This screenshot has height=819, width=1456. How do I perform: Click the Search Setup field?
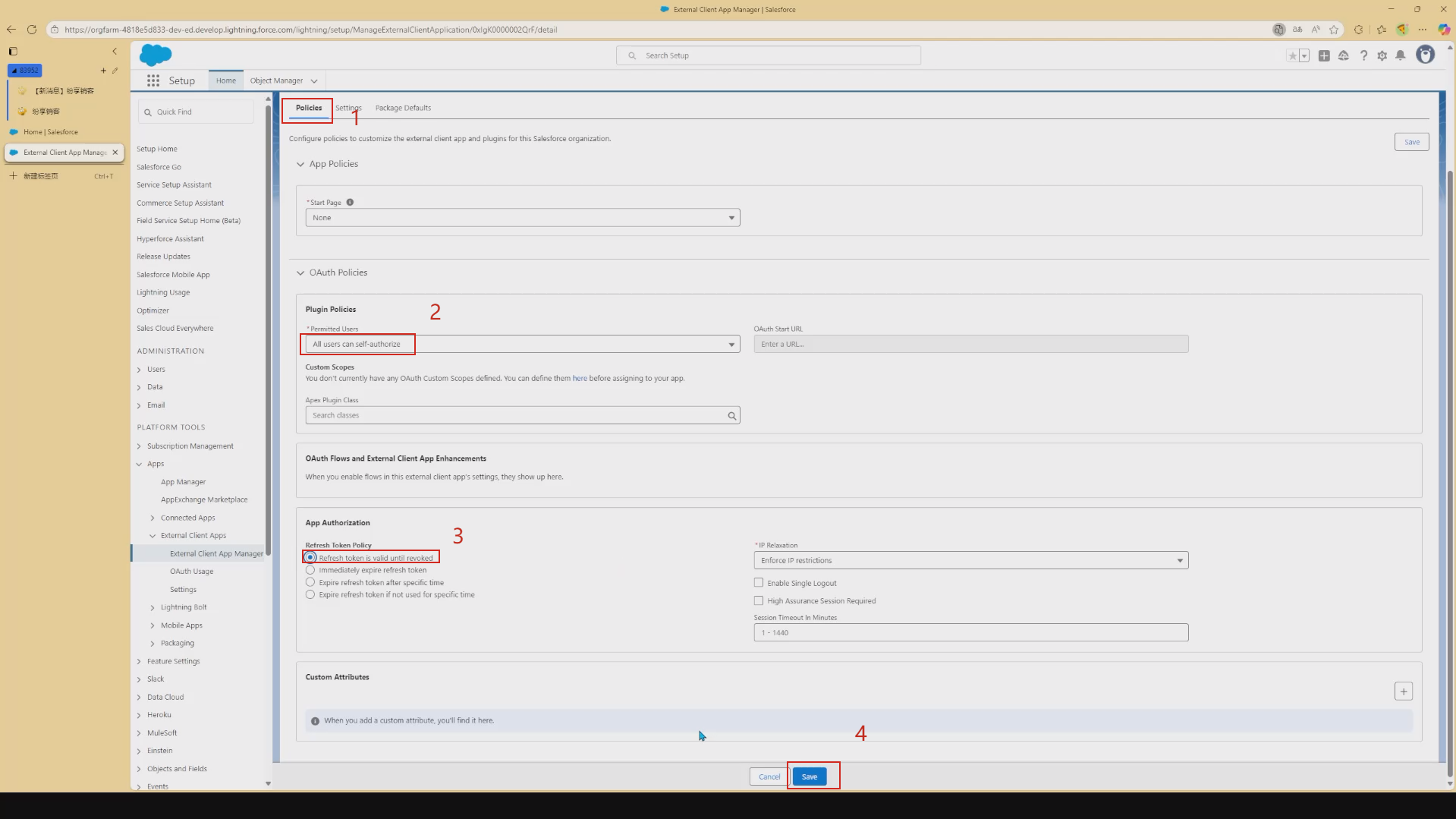coord(769,55)
